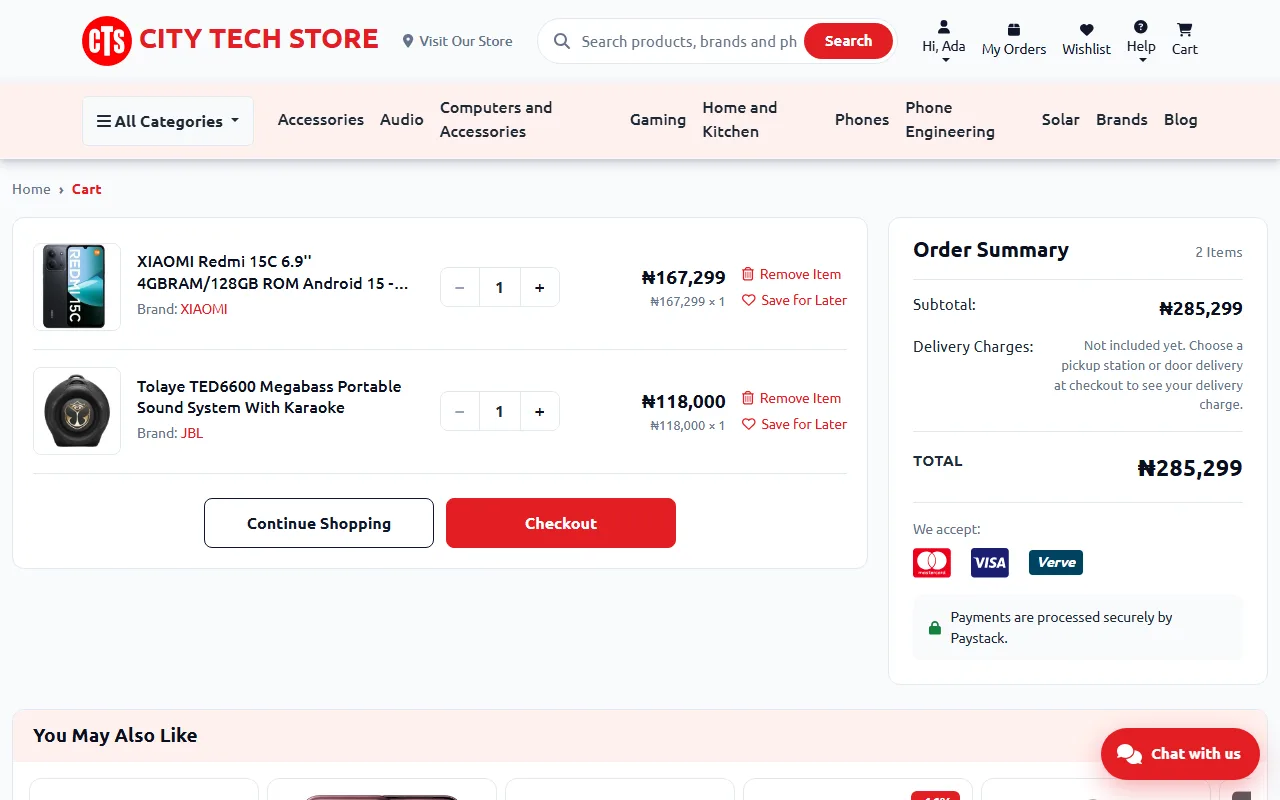Click the Continue Shopping button
The height and width of the screenshot is (800, 1280).
pos(319,523)
